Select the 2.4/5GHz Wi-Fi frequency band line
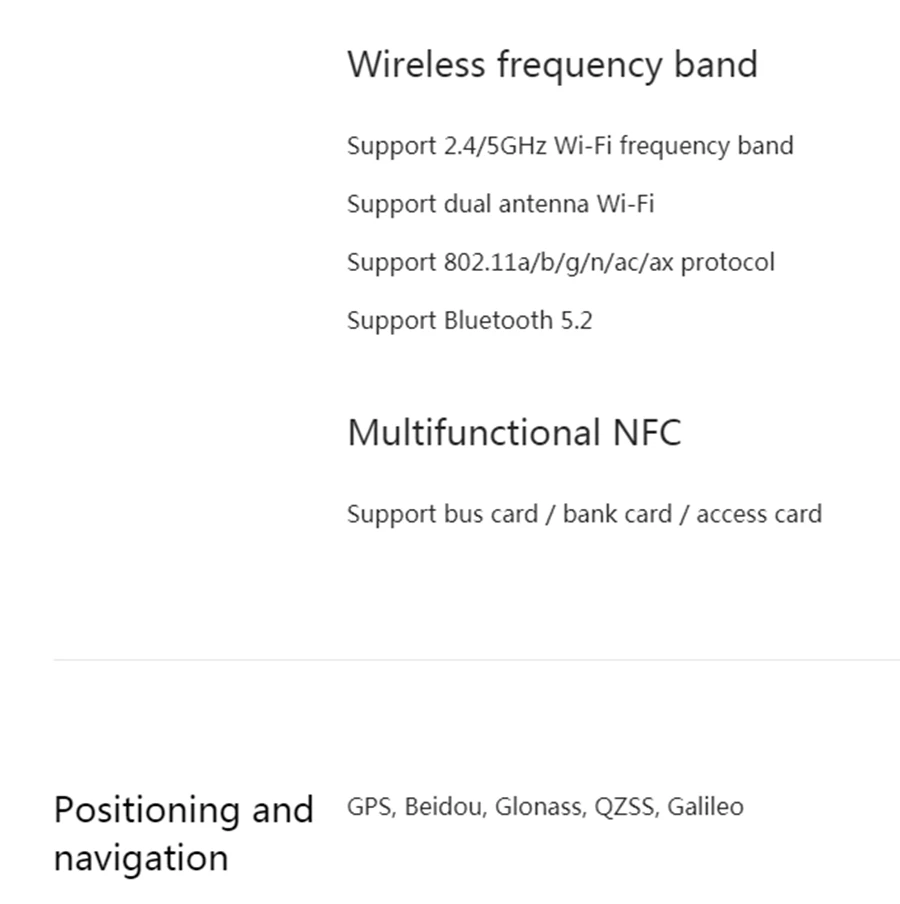900x904 pixels. pos(570,146)
